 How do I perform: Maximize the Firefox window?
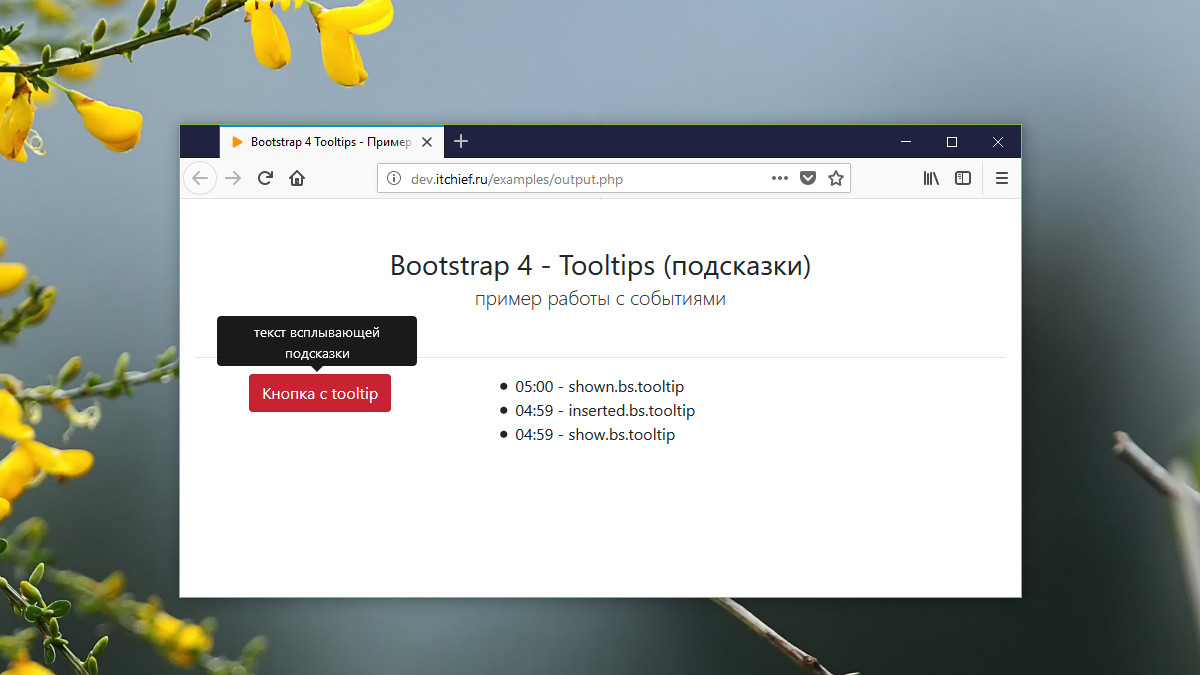tap(952, 142)
